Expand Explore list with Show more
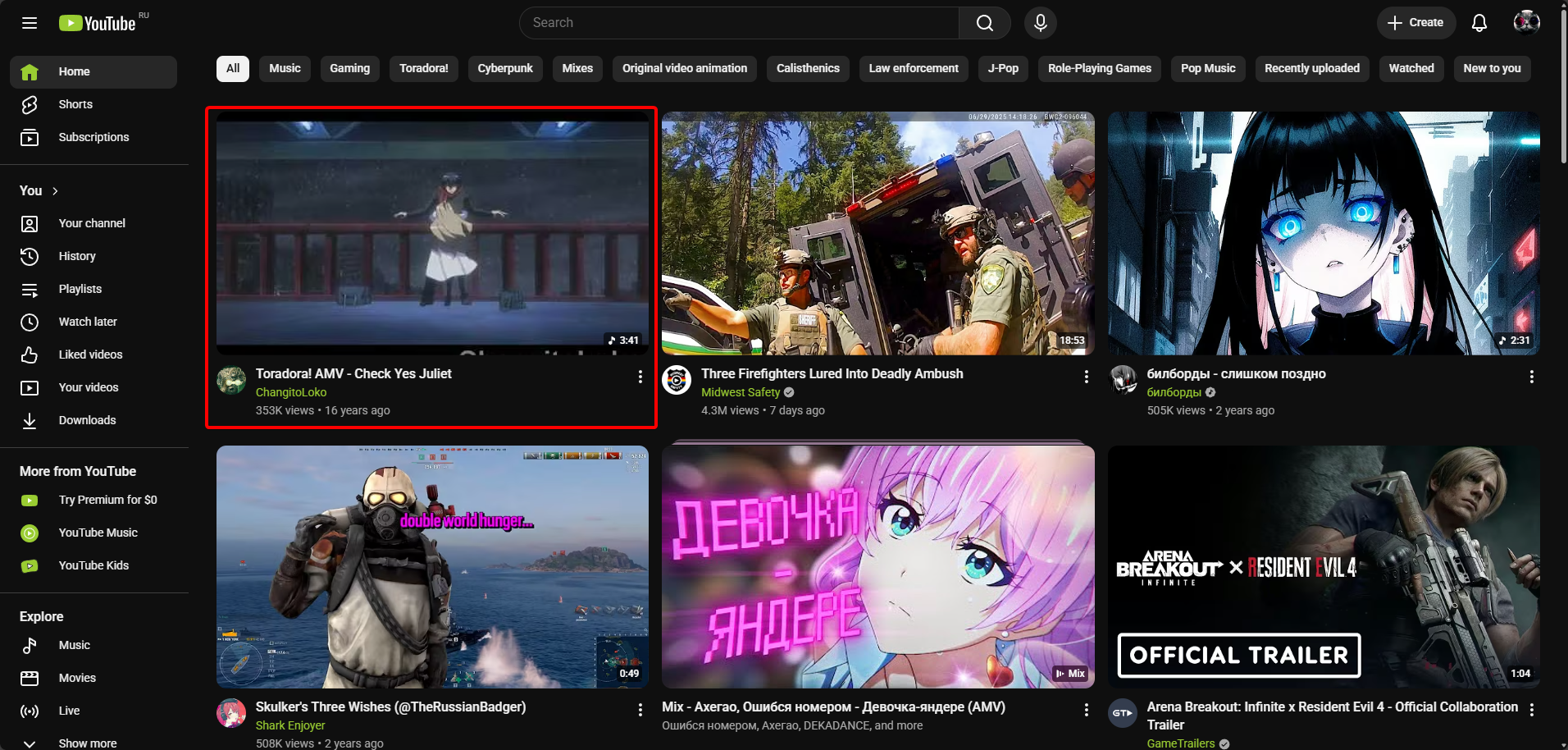Image resolution: width=1568 pixels, height=750 pixels. pos(93,743)
